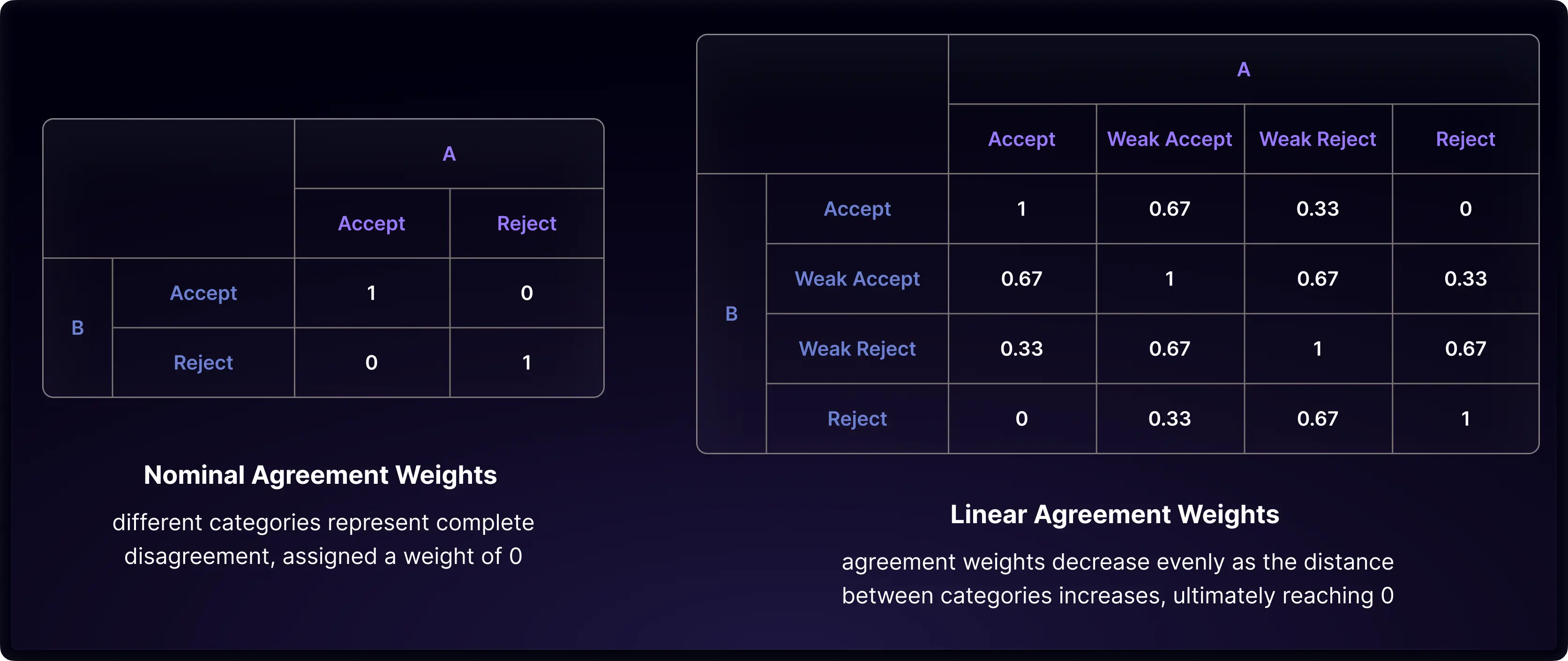Click nominal cell for B Reject, A Reject

[526, 363]
